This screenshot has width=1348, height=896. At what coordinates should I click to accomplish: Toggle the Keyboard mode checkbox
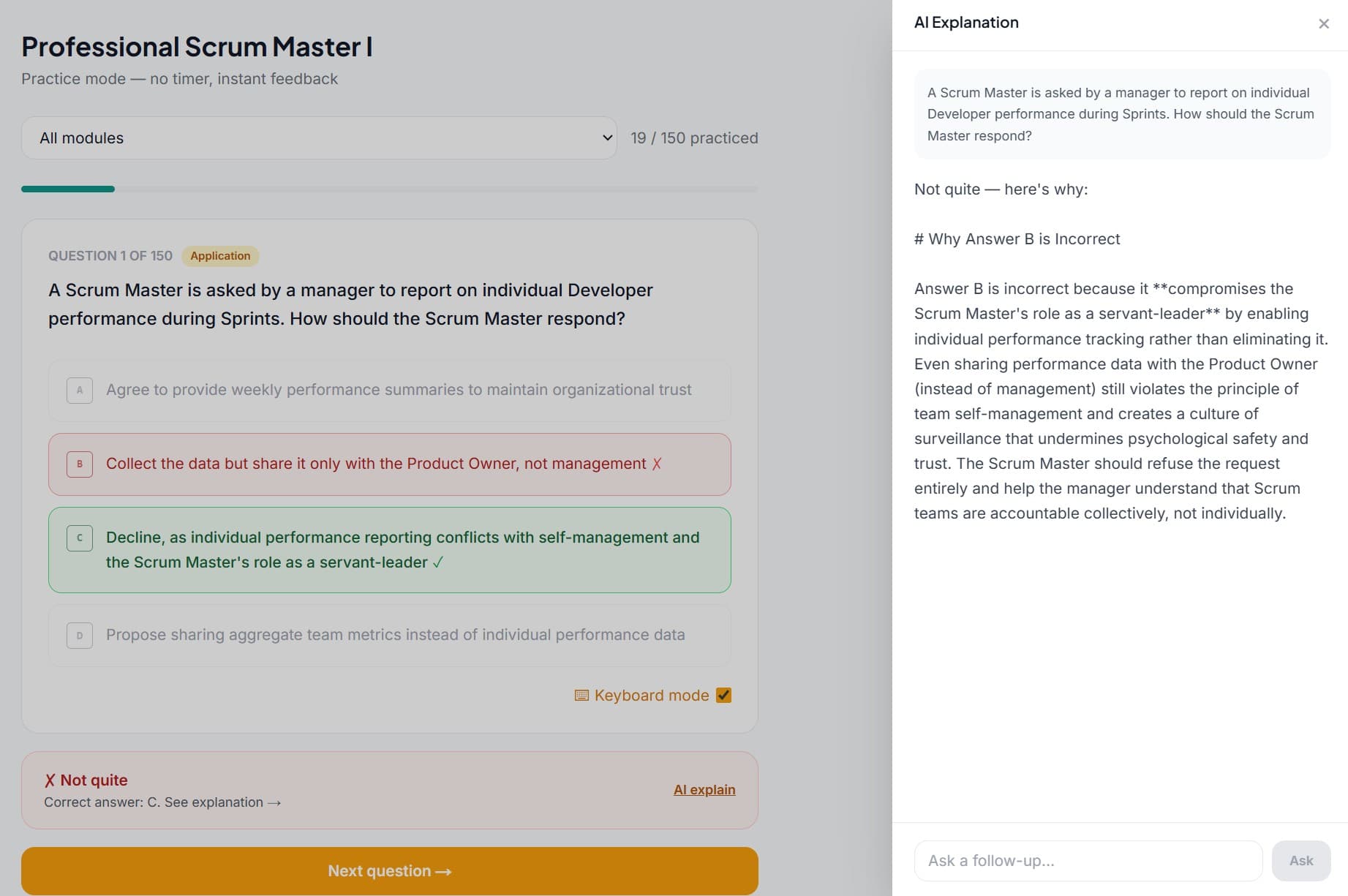point(723,695)
